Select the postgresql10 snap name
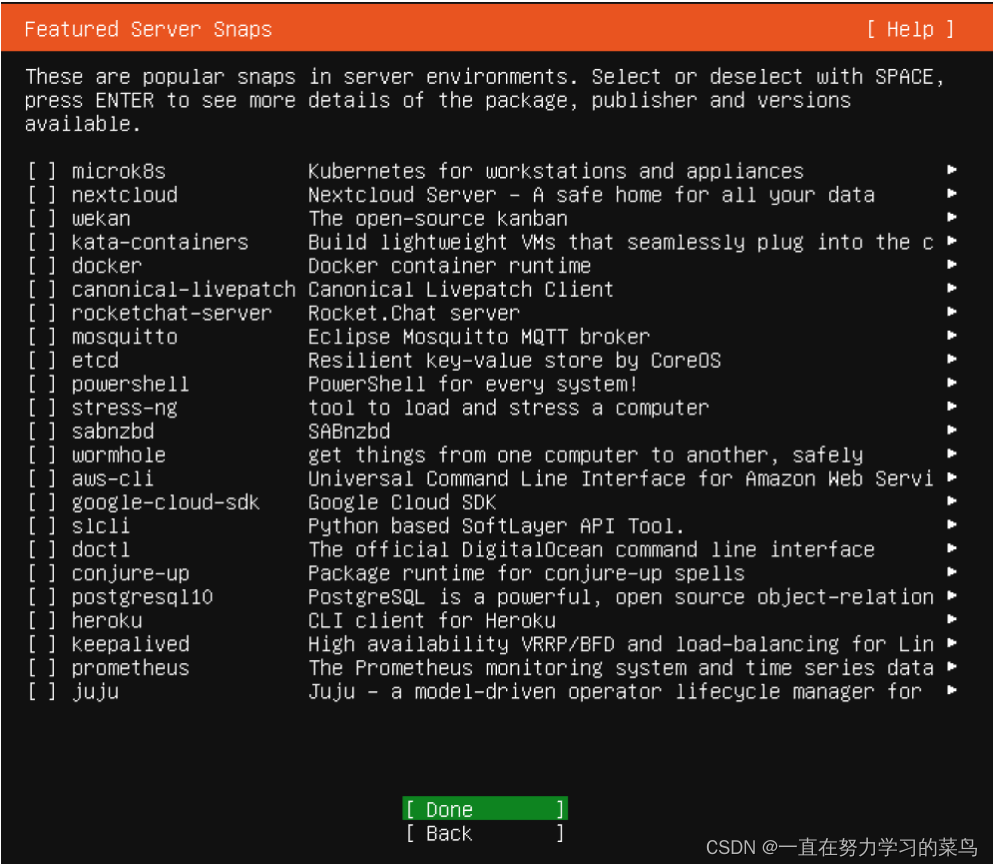994x867 pixels. [142, 597]
